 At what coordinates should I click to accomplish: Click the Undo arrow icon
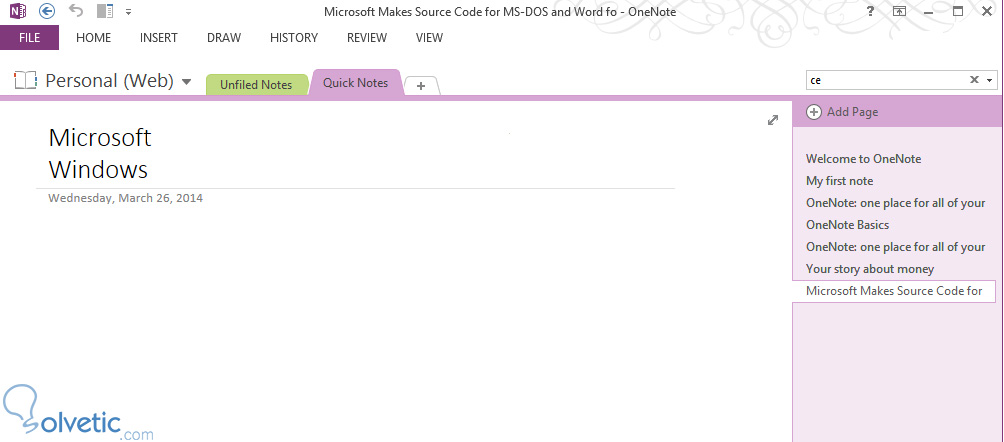(76, 12)
